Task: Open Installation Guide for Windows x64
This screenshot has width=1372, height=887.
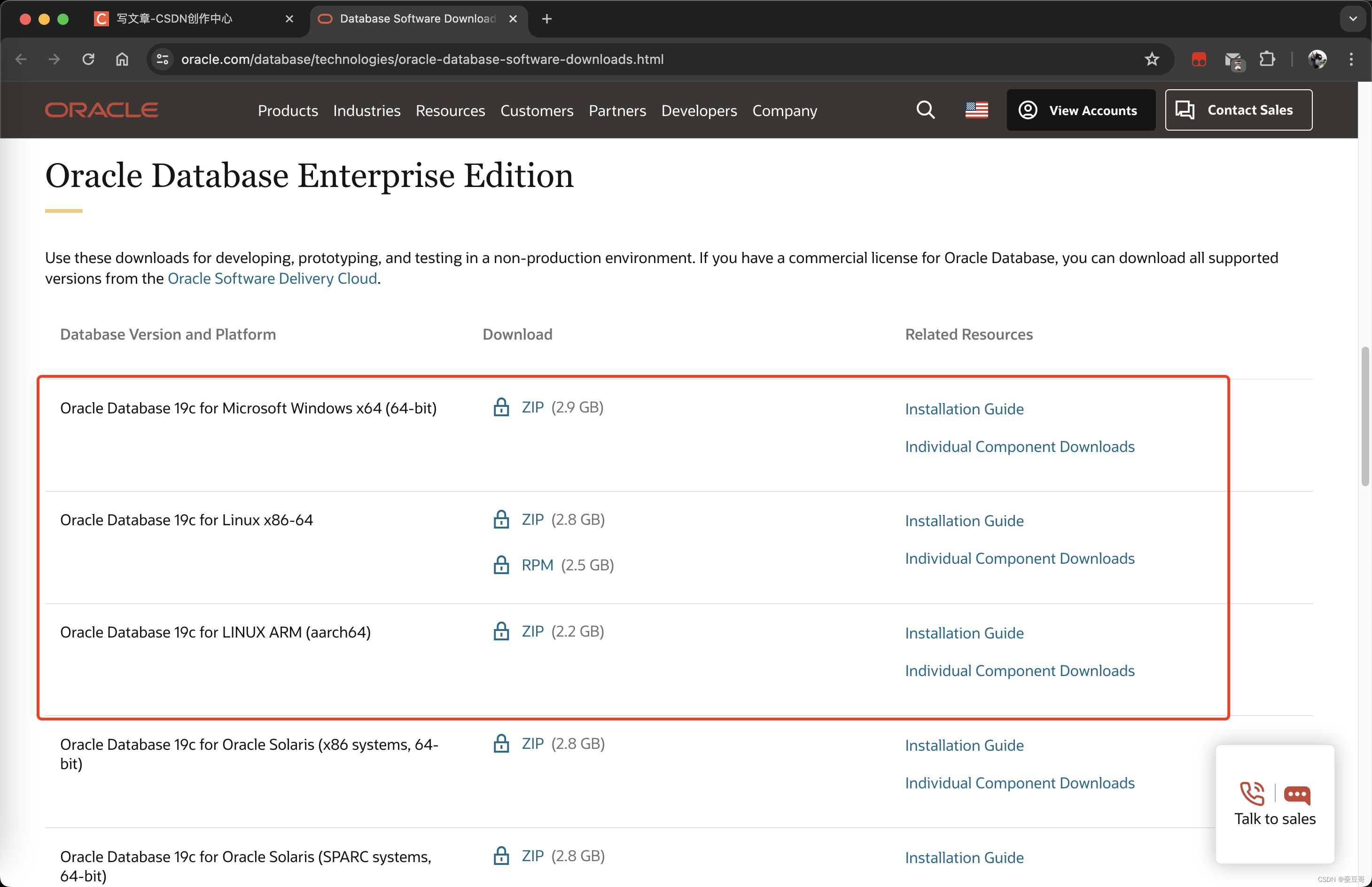Action: click(x=964, y=409)
